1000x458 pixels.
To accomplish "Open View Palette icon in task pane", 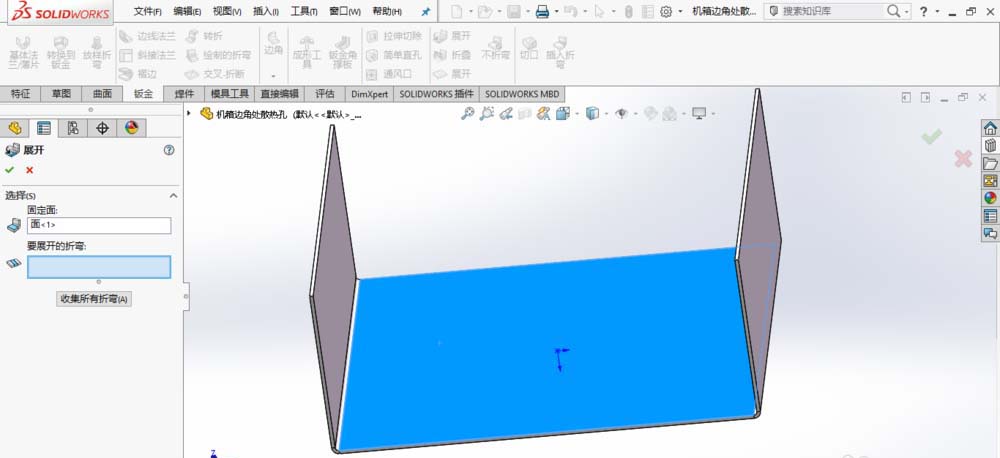I will [x=990, y=181].
